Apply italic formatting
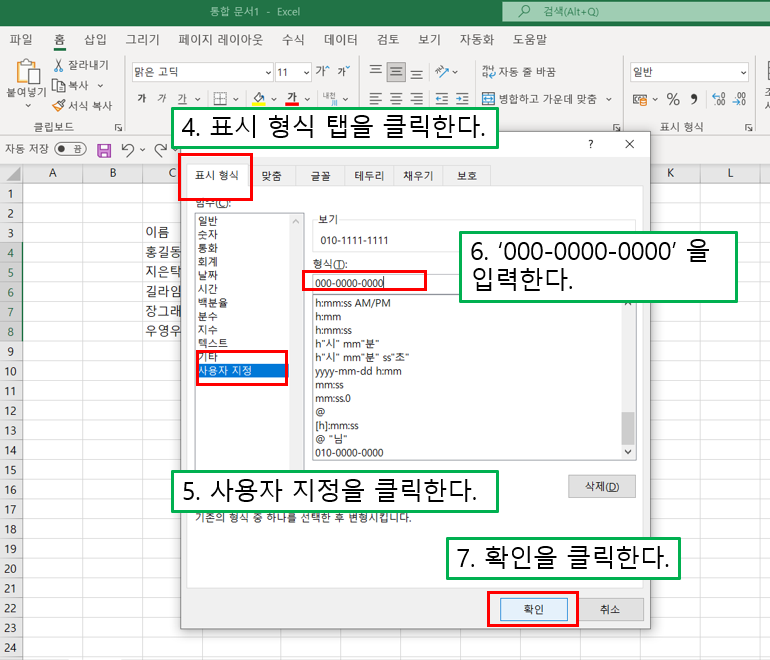This screenshot has height=660, width=770. tap(162, 99)
